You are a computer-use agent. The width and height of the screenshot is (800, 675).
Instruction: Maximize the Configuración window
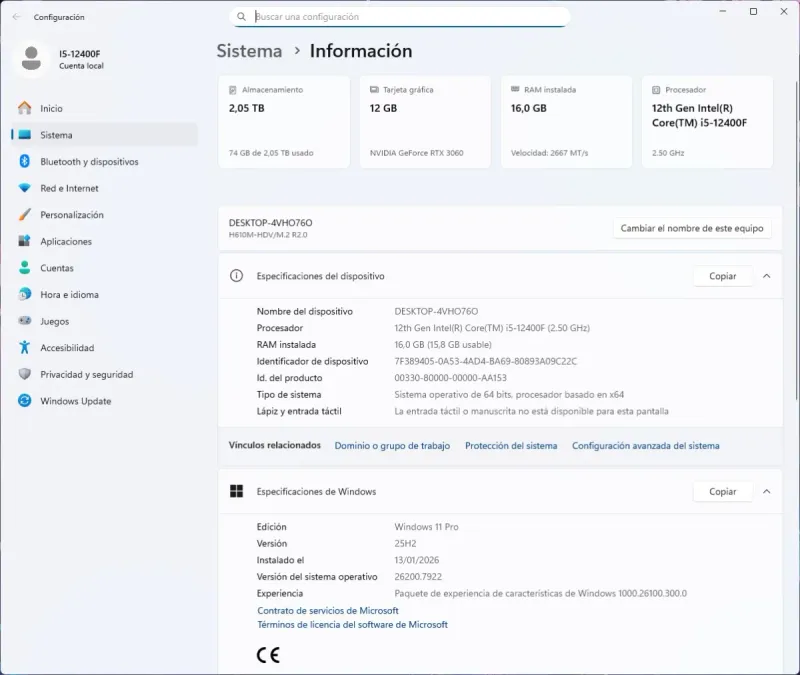[753, 11]
